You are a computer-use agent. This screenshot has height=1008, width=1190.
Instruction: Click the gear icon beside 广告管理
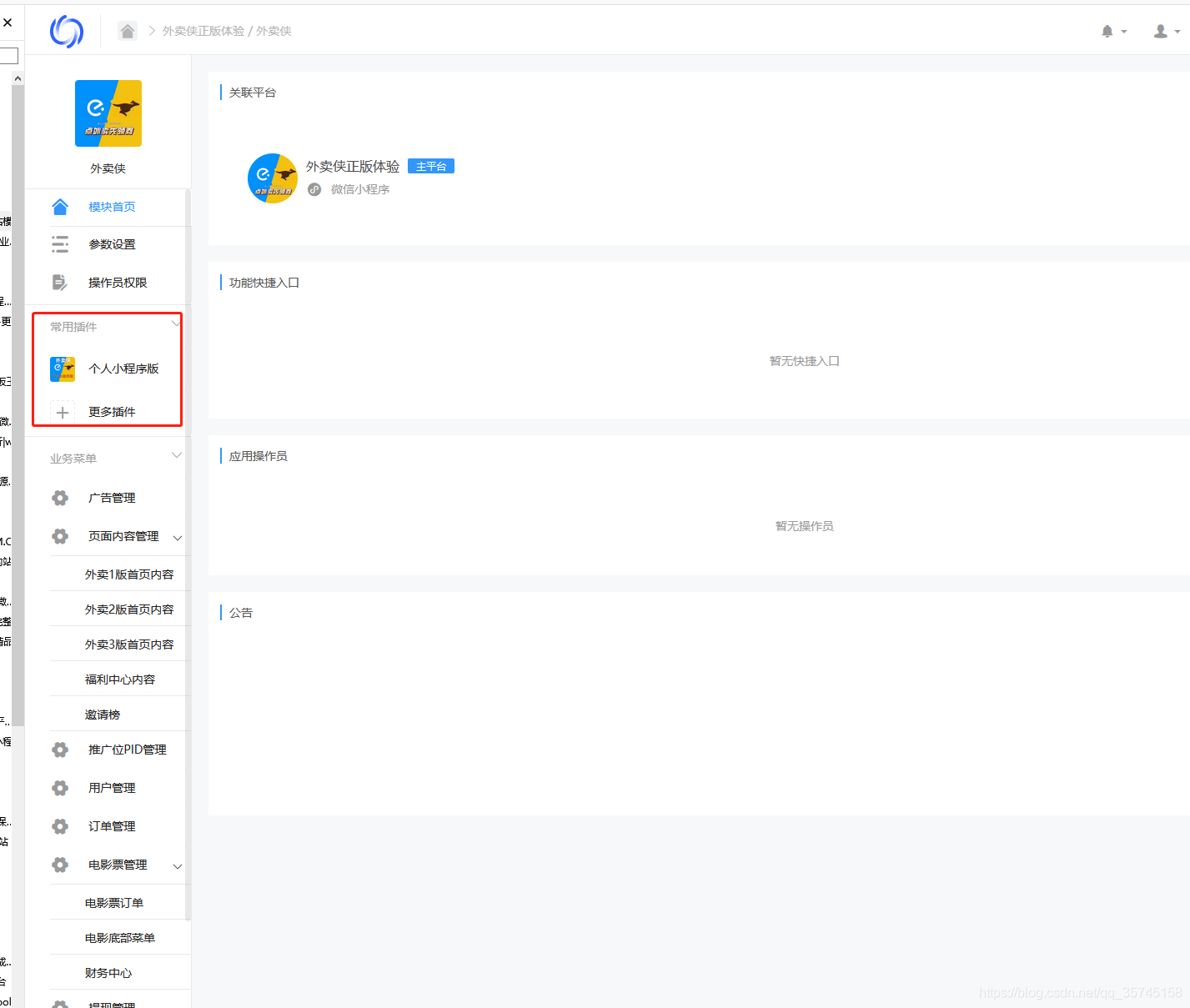pyautogui.click(x=60, y=498)
